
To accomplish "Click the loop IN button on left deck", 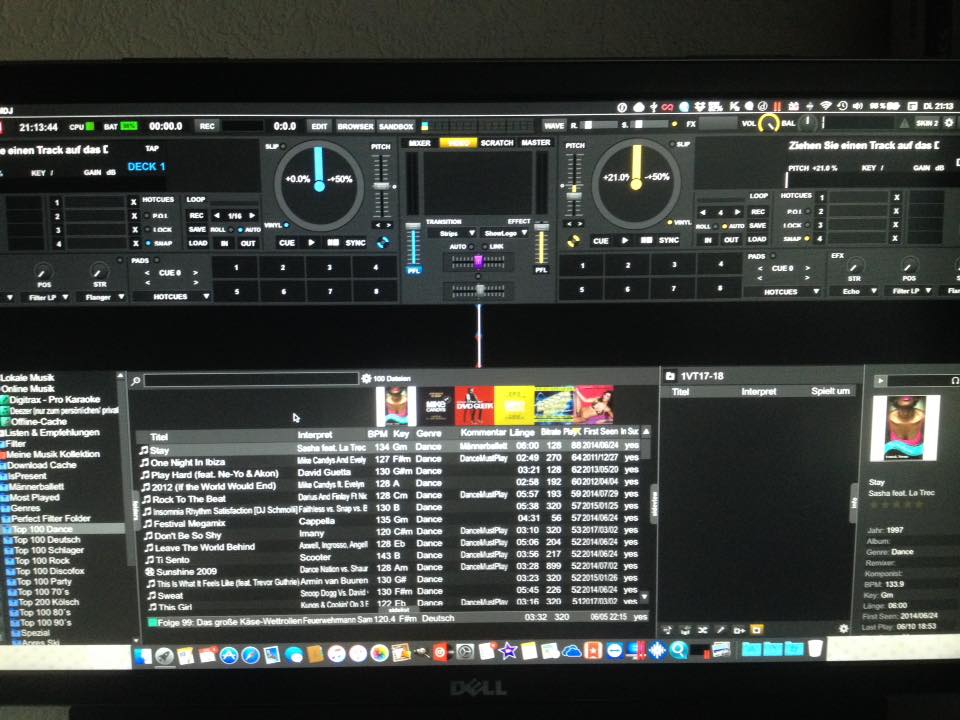I will pos(224,243).
